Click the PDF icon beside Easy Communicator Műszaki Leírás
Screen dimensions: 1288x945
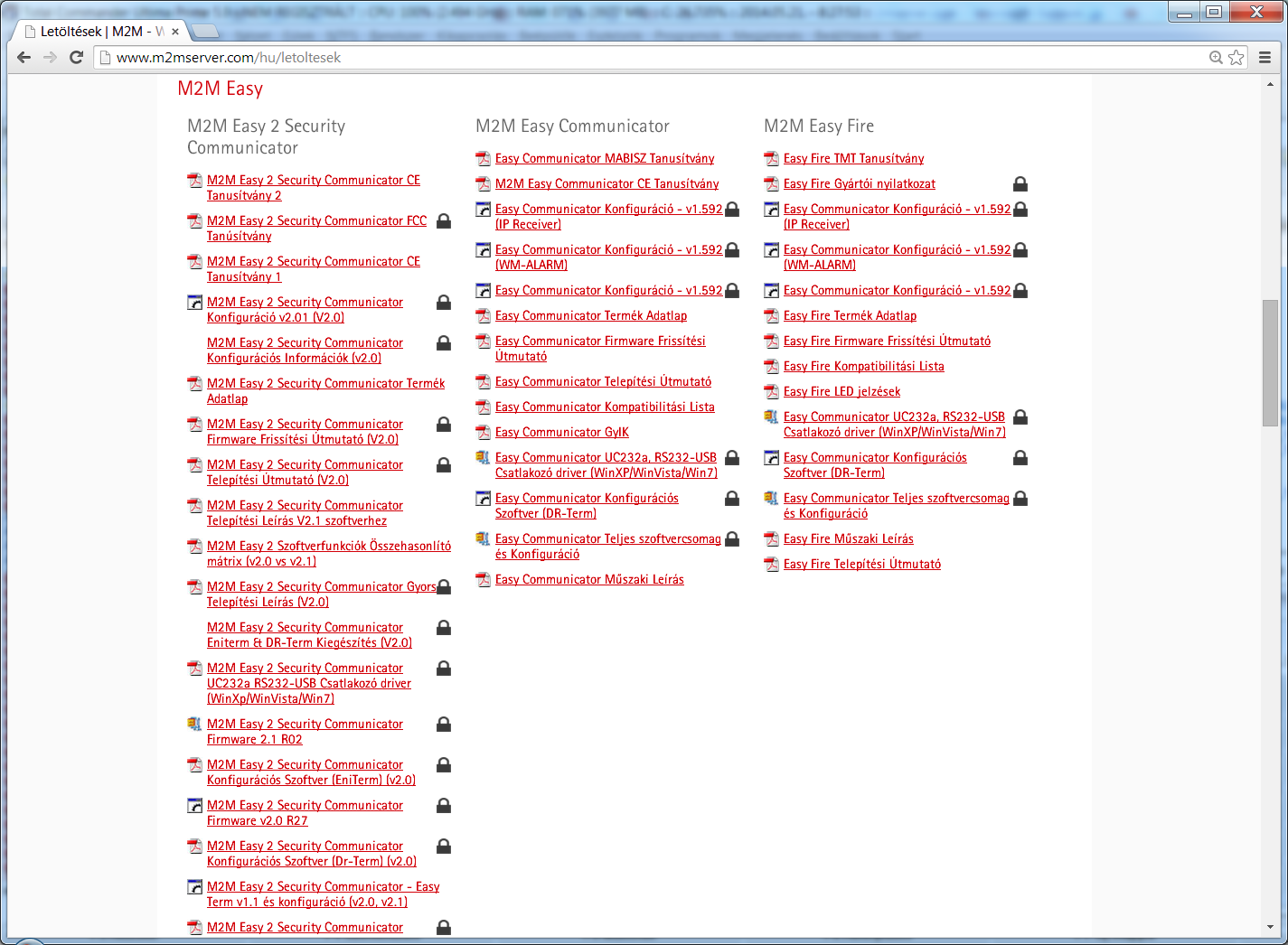(x=484, y=580)
